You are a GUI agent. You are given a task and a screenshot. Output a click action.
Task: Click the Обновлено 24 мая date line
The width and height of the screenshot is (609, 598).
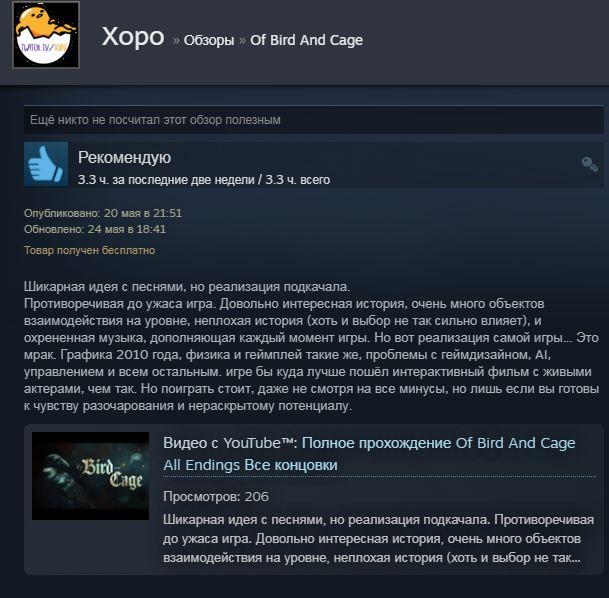click(95, 229)
